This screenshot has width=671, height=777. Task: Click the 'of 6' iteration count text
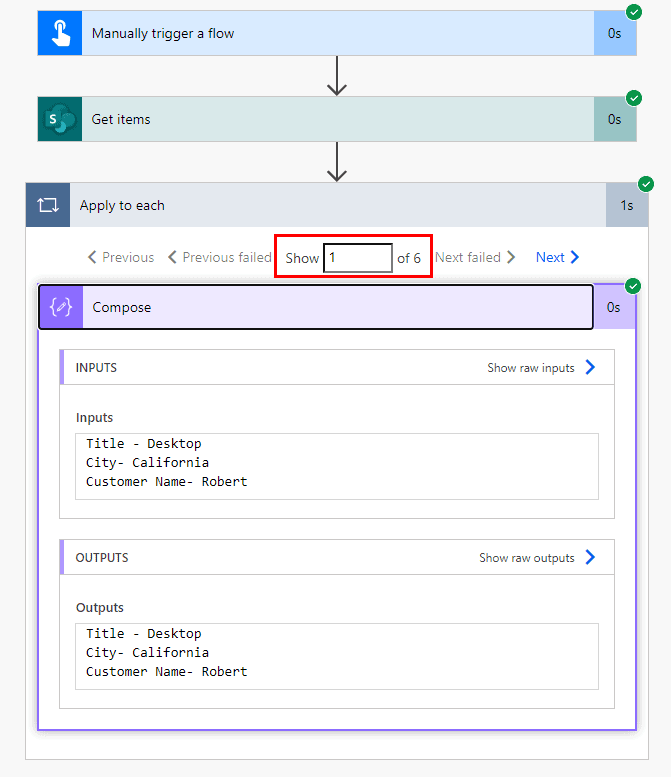click(409, 258)
